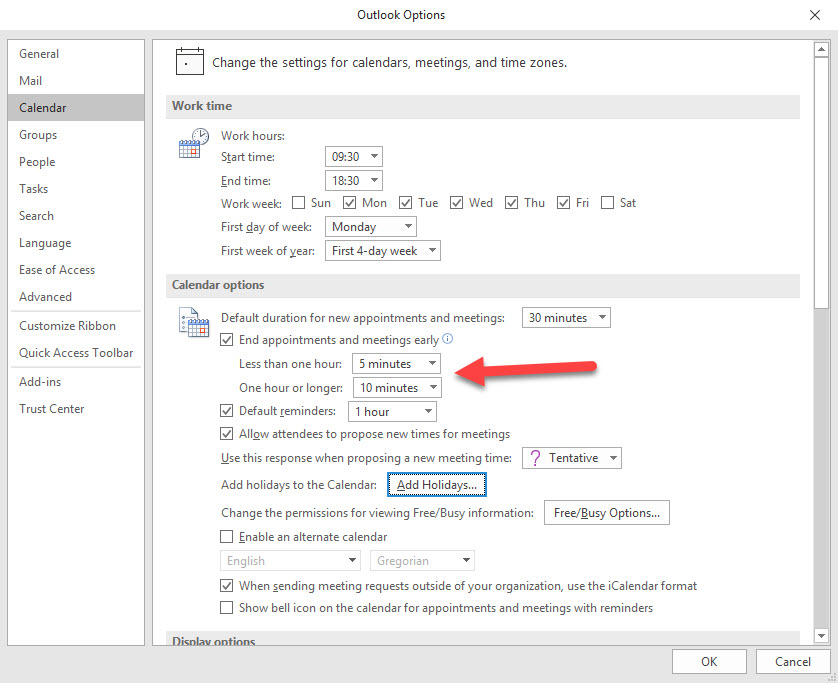
Task: Open Customize Ribbon options
Action: coord(76,325)
